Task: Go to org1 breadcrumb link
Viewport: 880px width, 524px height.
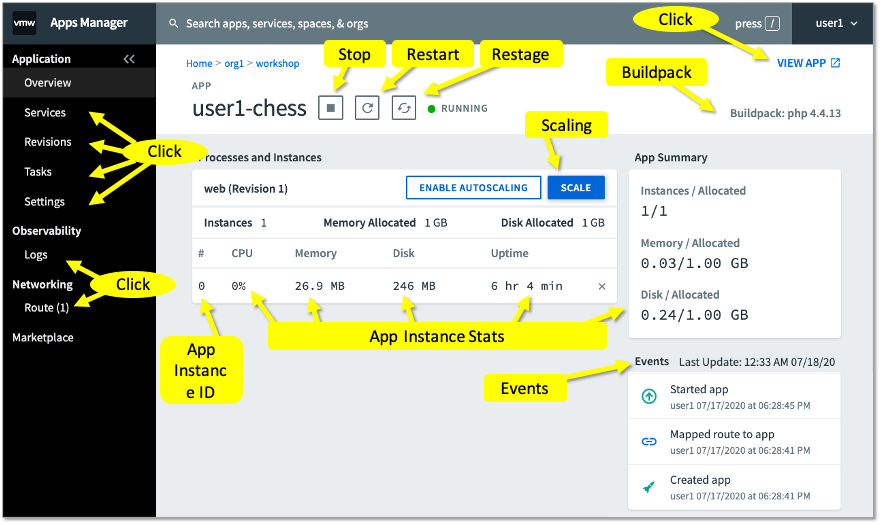Action: 234,63
